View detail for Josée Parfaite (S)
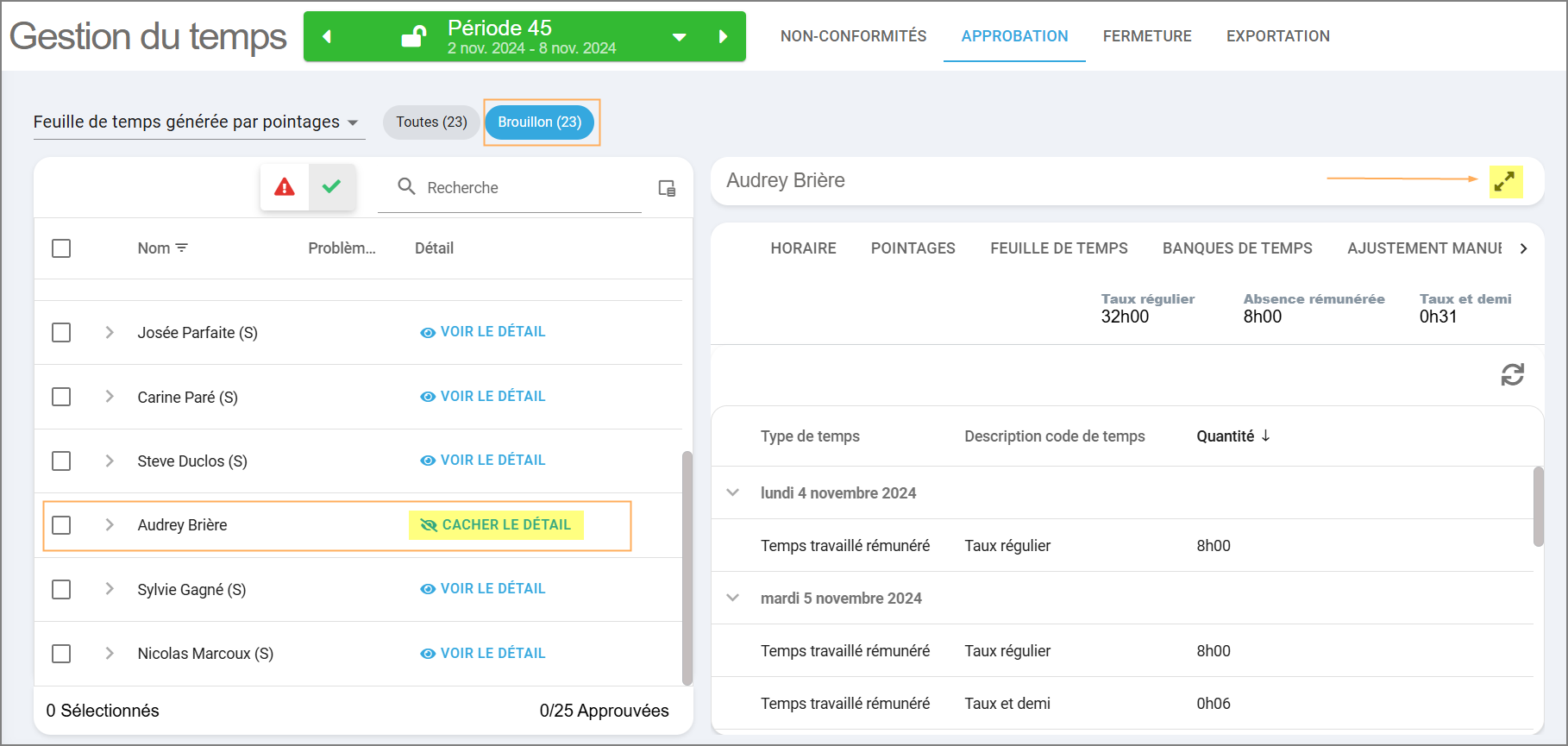Image resolution: width=1568 pixels, height=746 pixels. tap(483, 332)
